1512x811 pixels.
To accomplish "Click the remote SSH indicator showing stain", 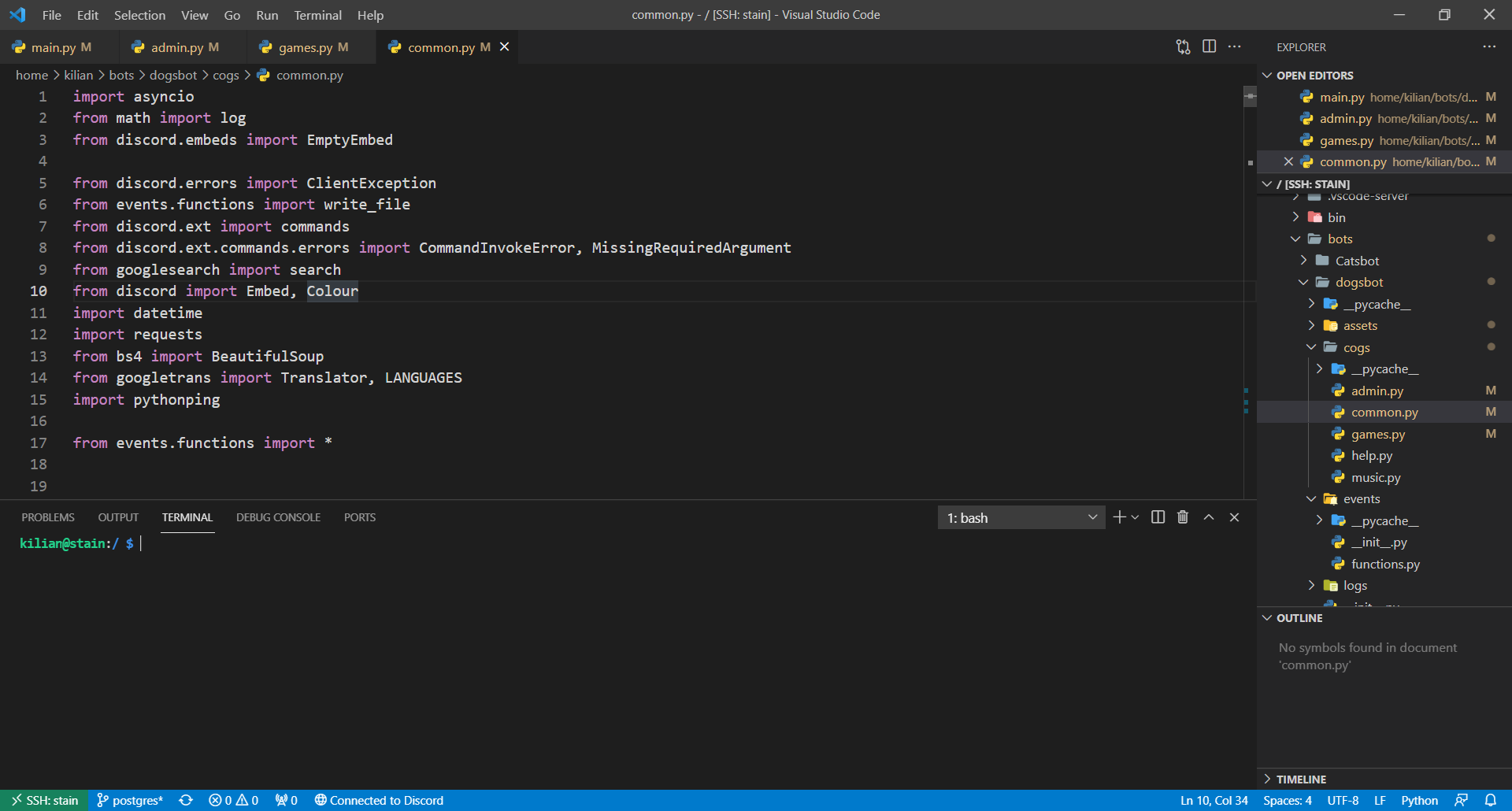I will tap(44, 800).
